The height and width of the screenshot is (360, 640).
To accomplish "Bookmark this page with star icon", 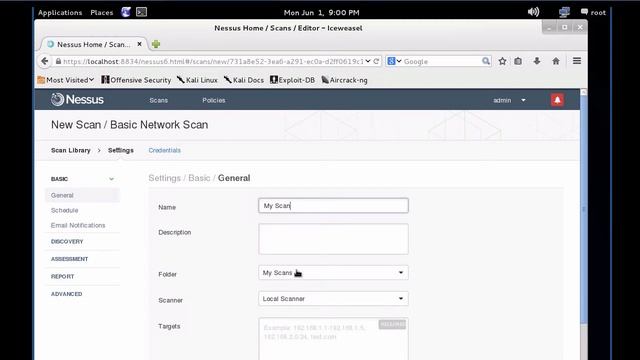I will click(x=502, y=61).
